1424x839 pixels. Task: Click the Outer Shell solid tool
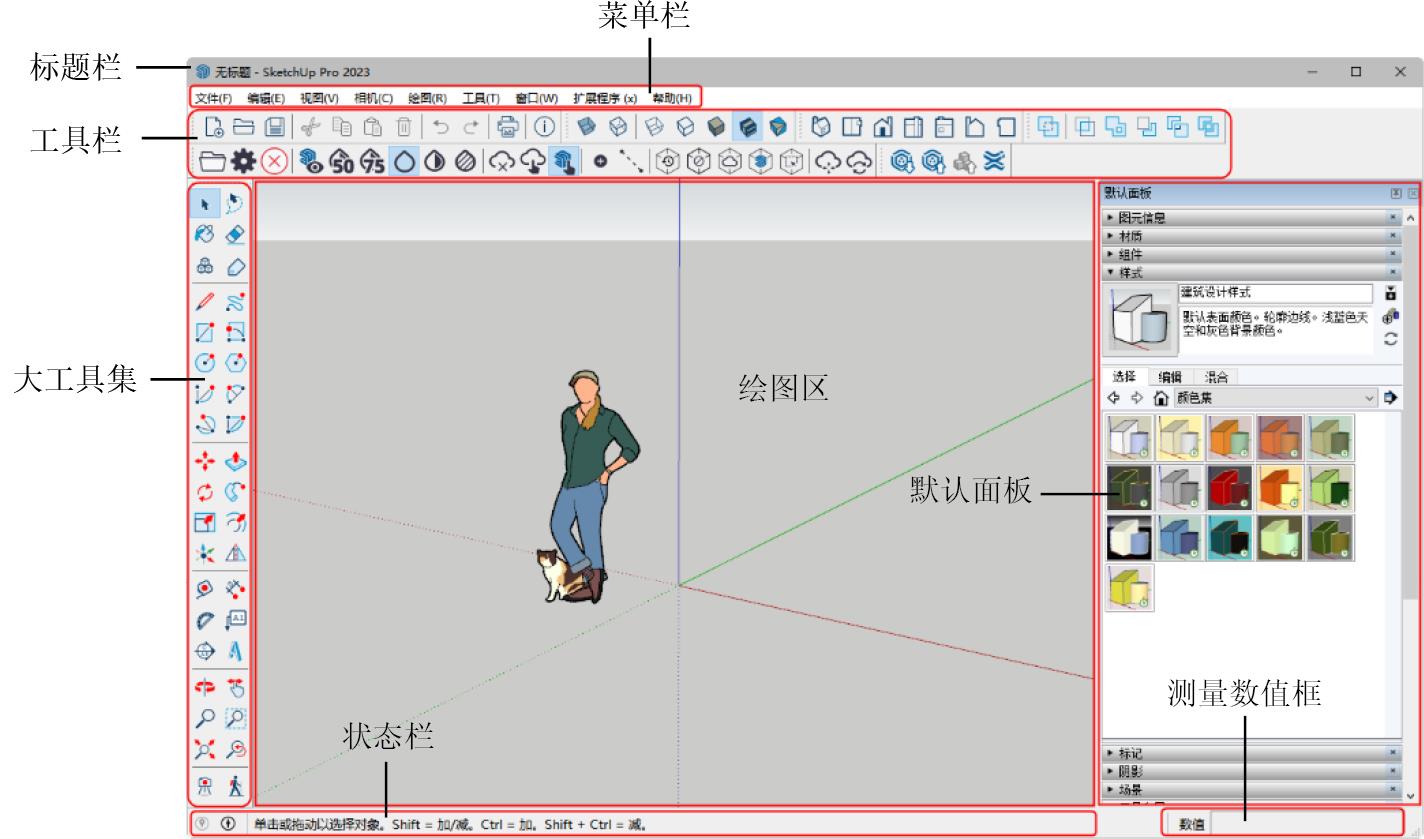[1047, 127]
